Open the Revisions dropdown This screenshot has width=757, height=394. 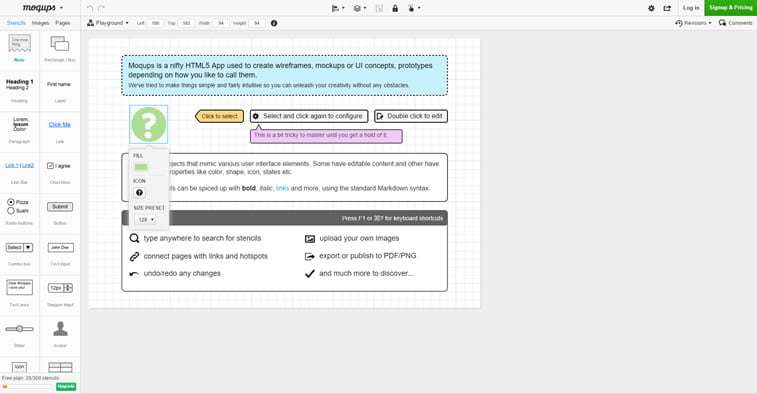pos(693,23)
